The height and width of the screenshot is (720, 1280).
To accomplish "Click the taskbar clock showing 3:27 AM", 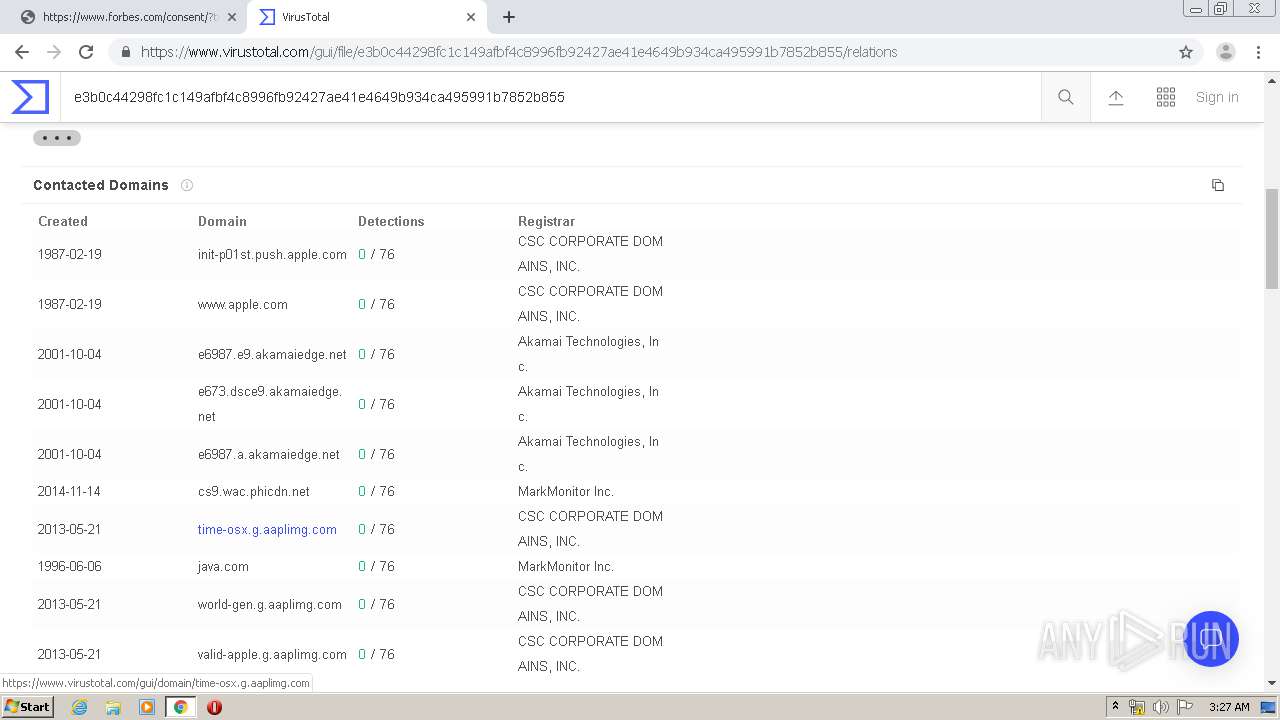I will click(x=1229, y=707).
